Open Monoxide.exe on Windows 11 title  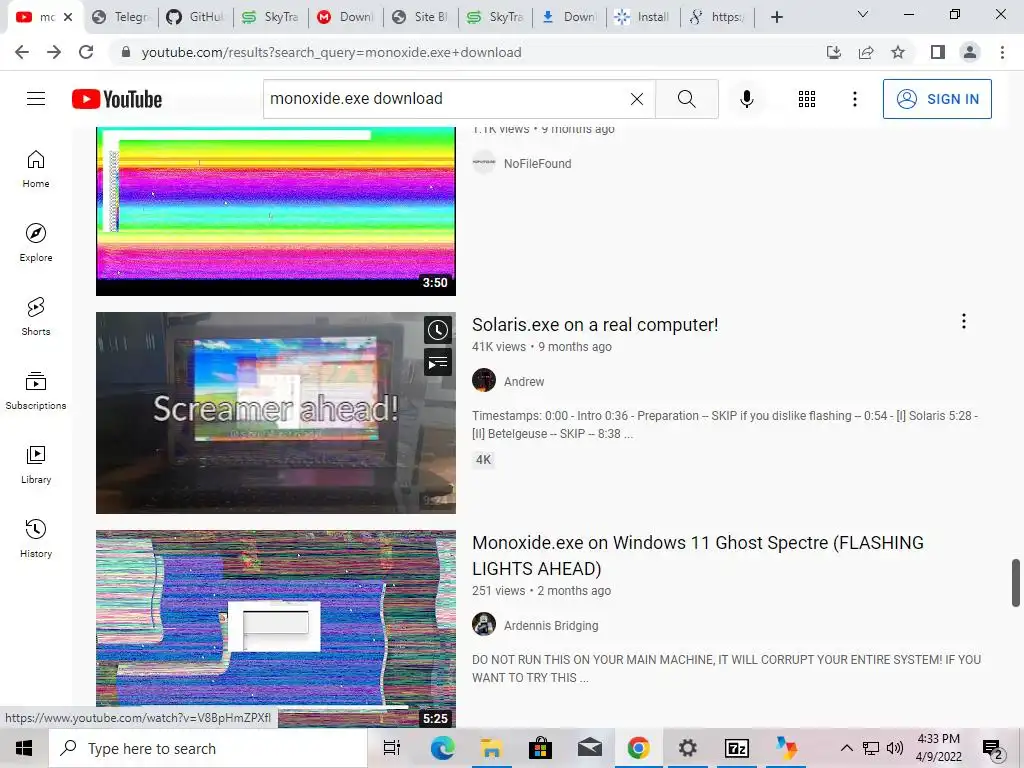[697, 555]
